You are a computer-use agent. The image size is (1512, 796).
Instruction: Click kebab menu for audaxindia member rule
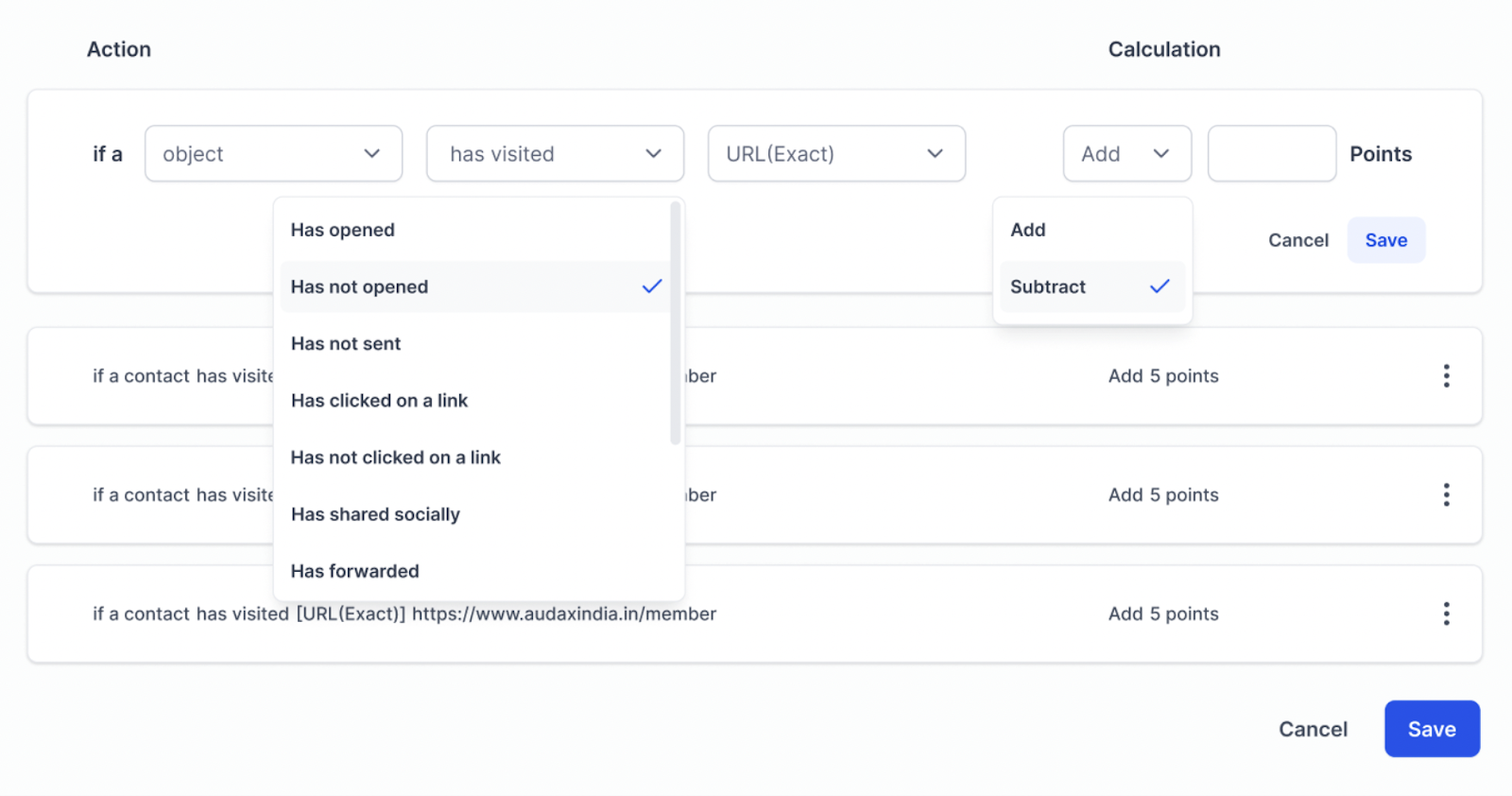[1446, 614]
